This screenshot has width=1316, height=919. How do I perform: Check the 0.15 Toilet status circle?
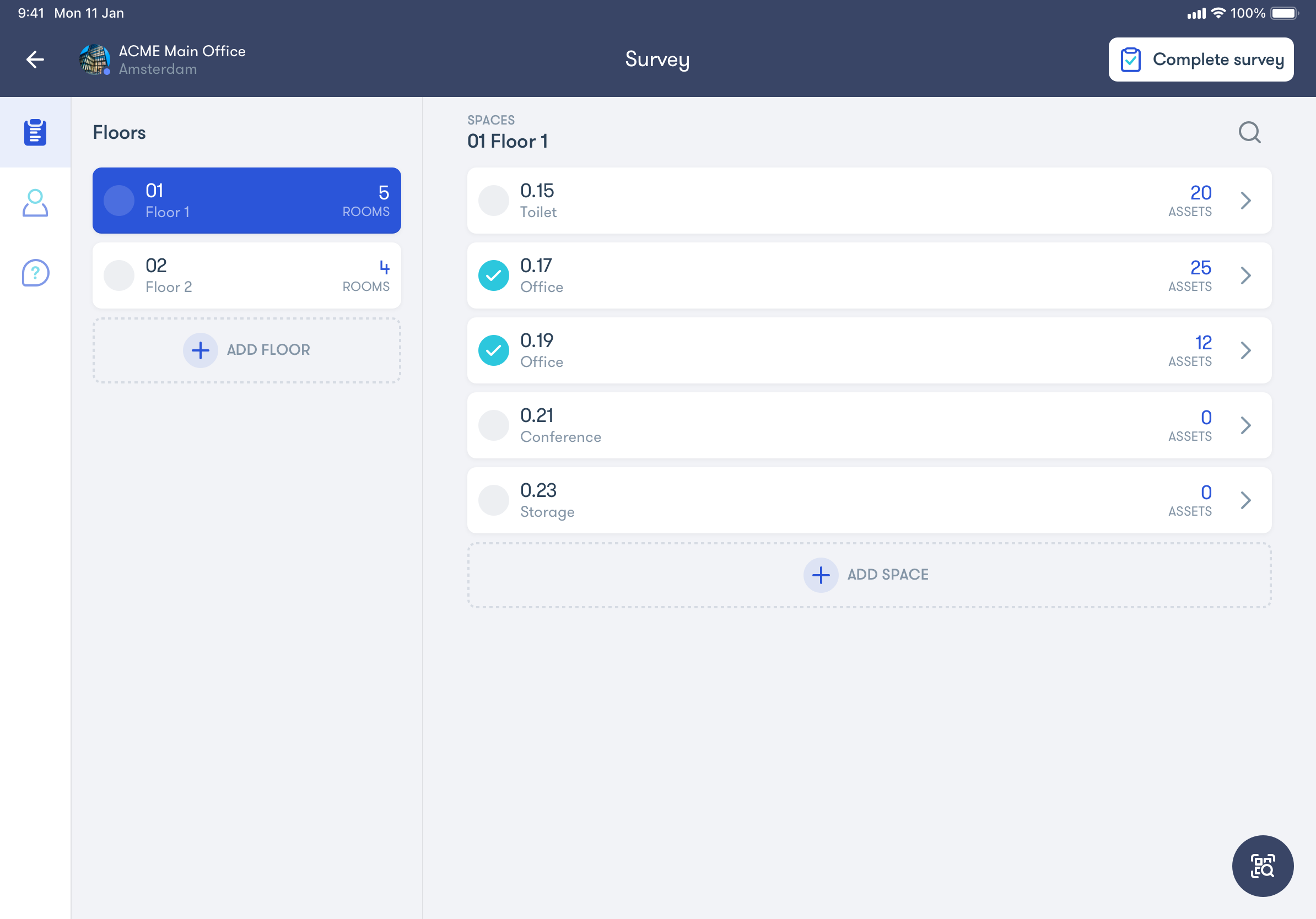pos(494,201)
